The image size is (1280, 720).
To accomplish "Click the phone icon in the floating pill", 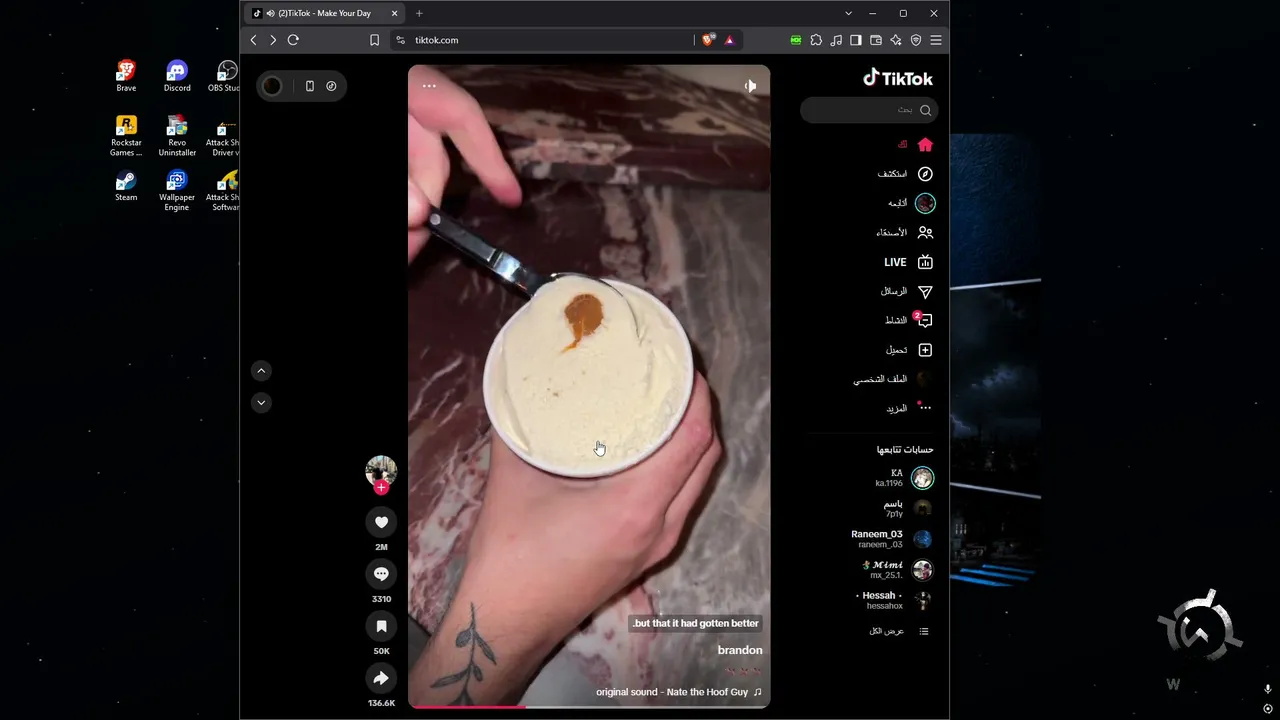I will coord(310,86).
